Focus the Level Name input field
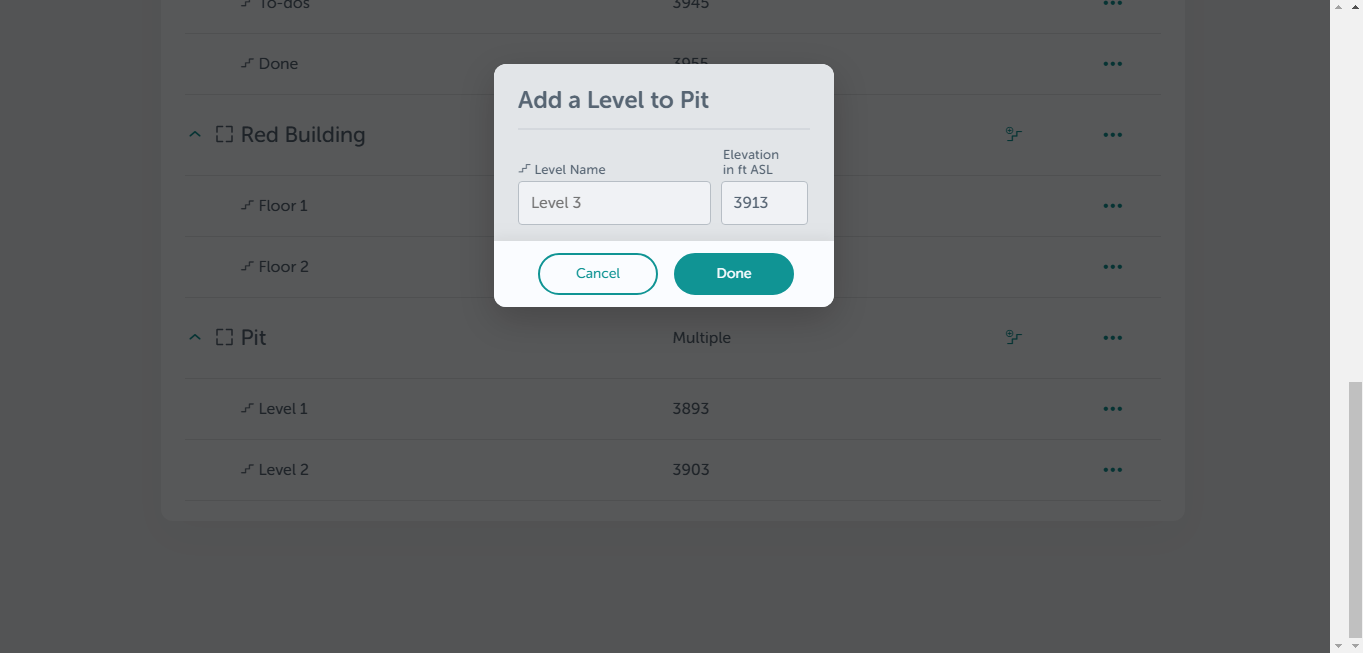The width and height of the screenshot is (1363, 653). click(614, 203)
